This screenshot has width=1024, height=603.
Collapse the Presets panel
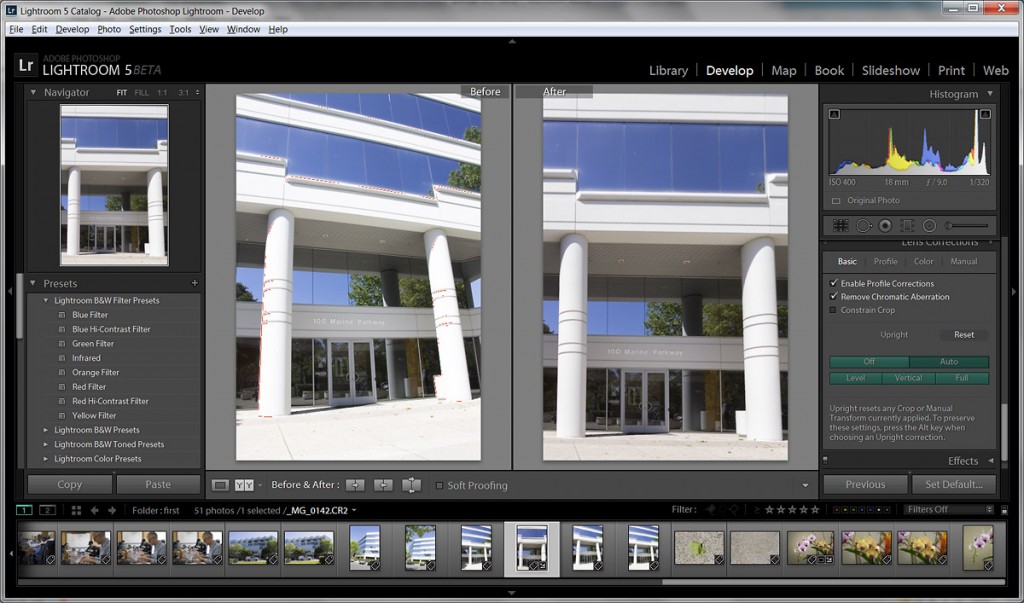(33, 283)
